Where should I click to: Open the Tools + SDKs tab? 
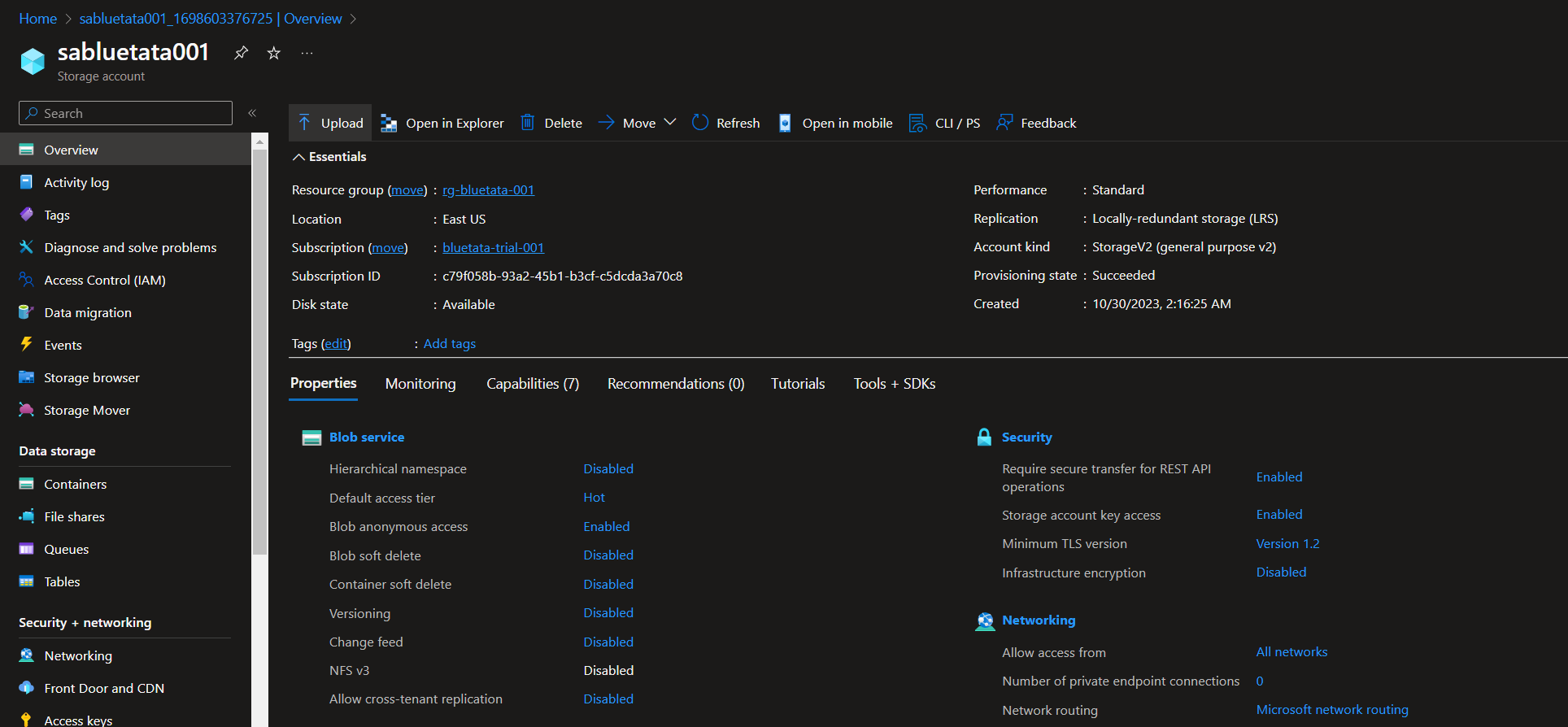click(895, 384)
